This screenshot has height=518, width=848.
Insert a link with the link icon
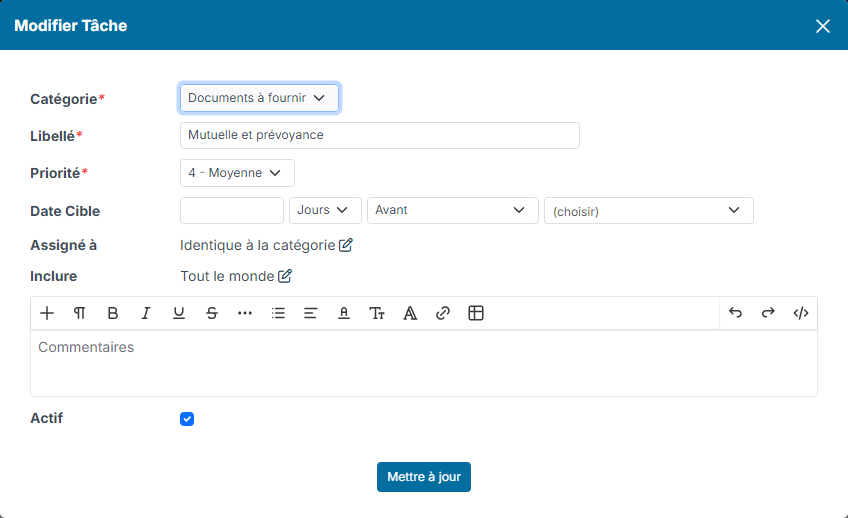click(x=443, y=313)
